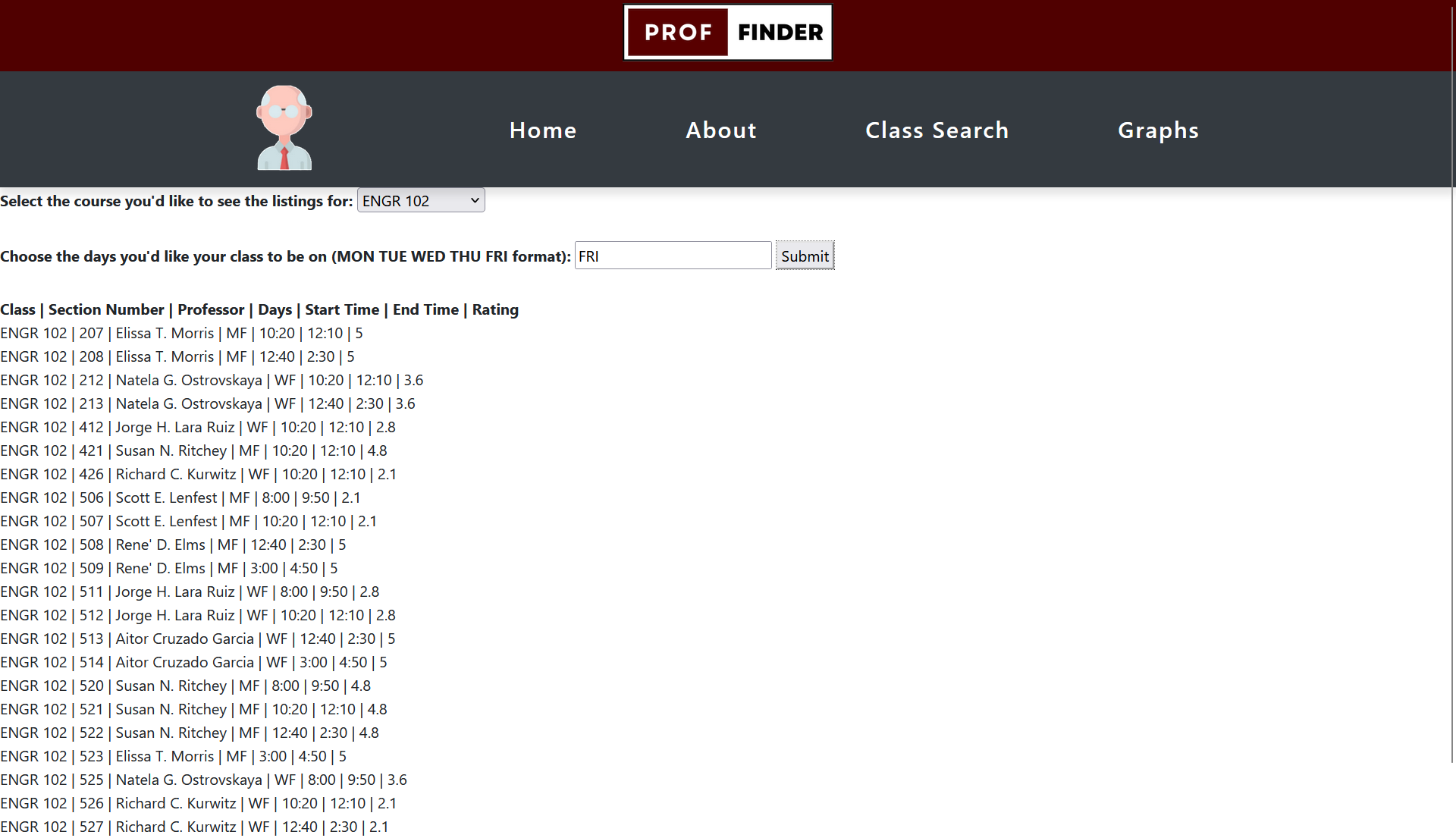Click the Prof Finder logo
Viewport: 1456px width, 838px height.
pyautogui.click(x=727, y=33)
